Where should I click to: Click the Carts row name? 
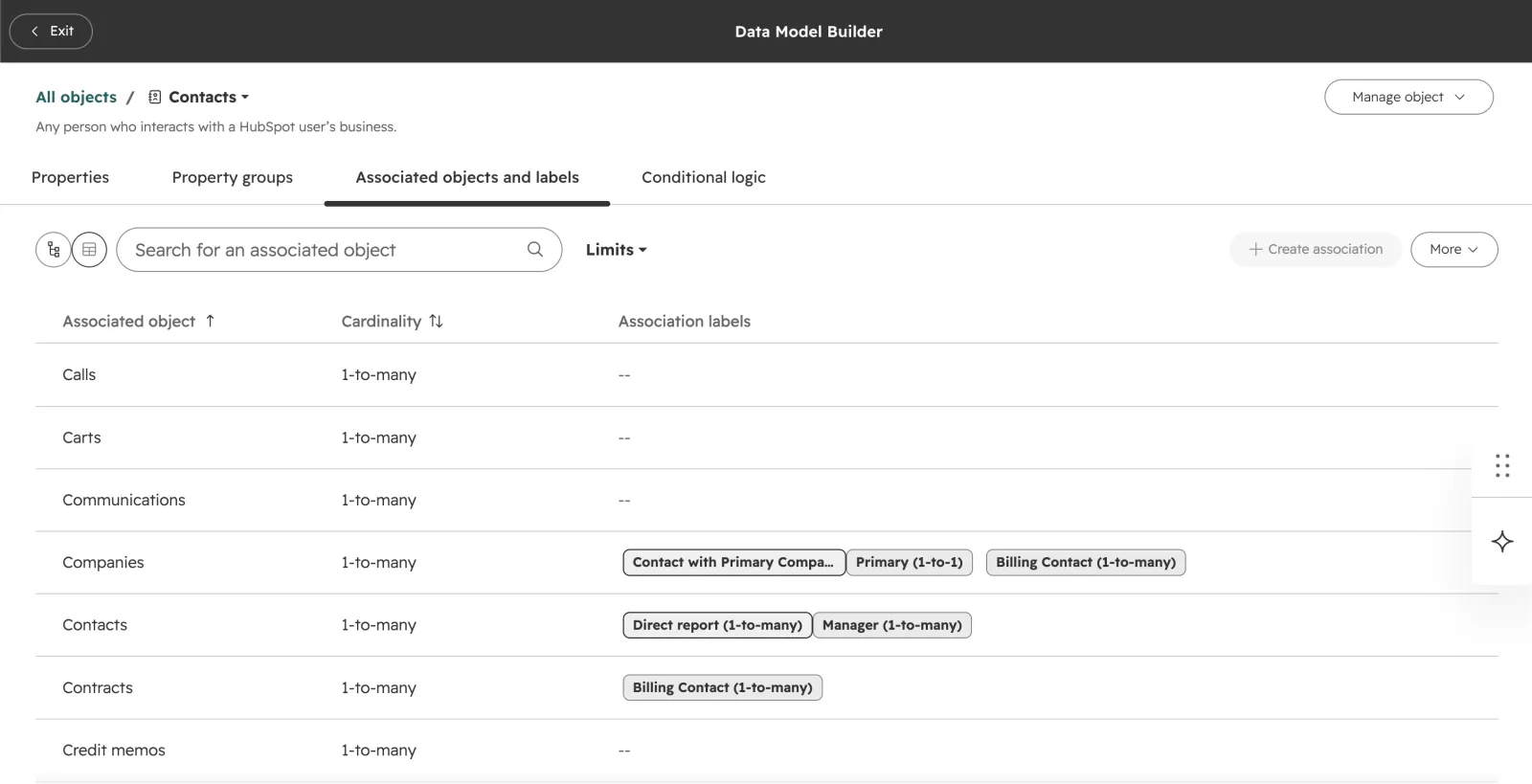tap(81, 437)
